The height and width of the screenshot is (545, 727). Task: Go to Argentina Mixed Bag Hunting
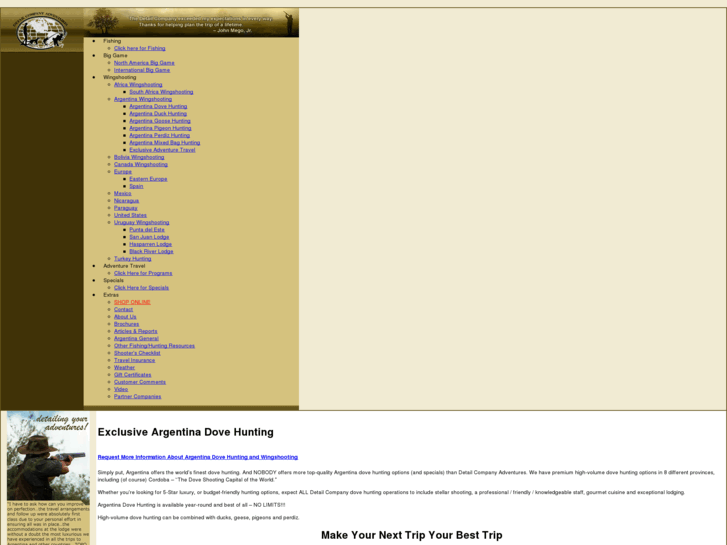tap(165, 142)
